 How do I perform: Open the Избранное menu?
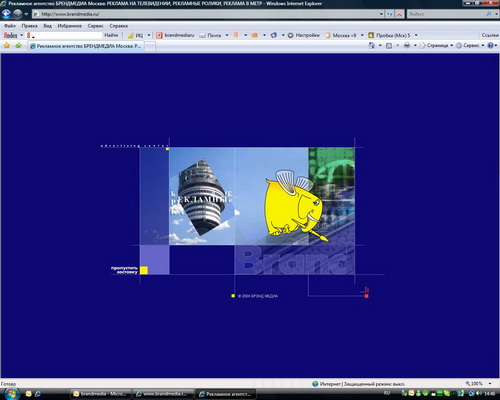click(69, 26)
